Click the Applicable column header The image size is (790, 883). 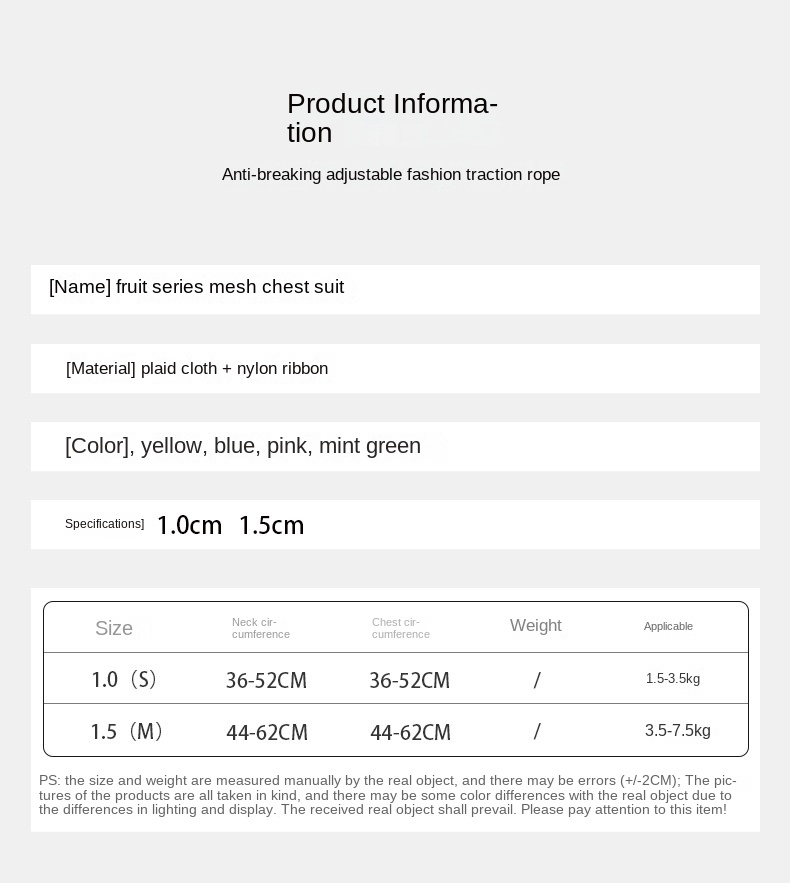[668, 627]
